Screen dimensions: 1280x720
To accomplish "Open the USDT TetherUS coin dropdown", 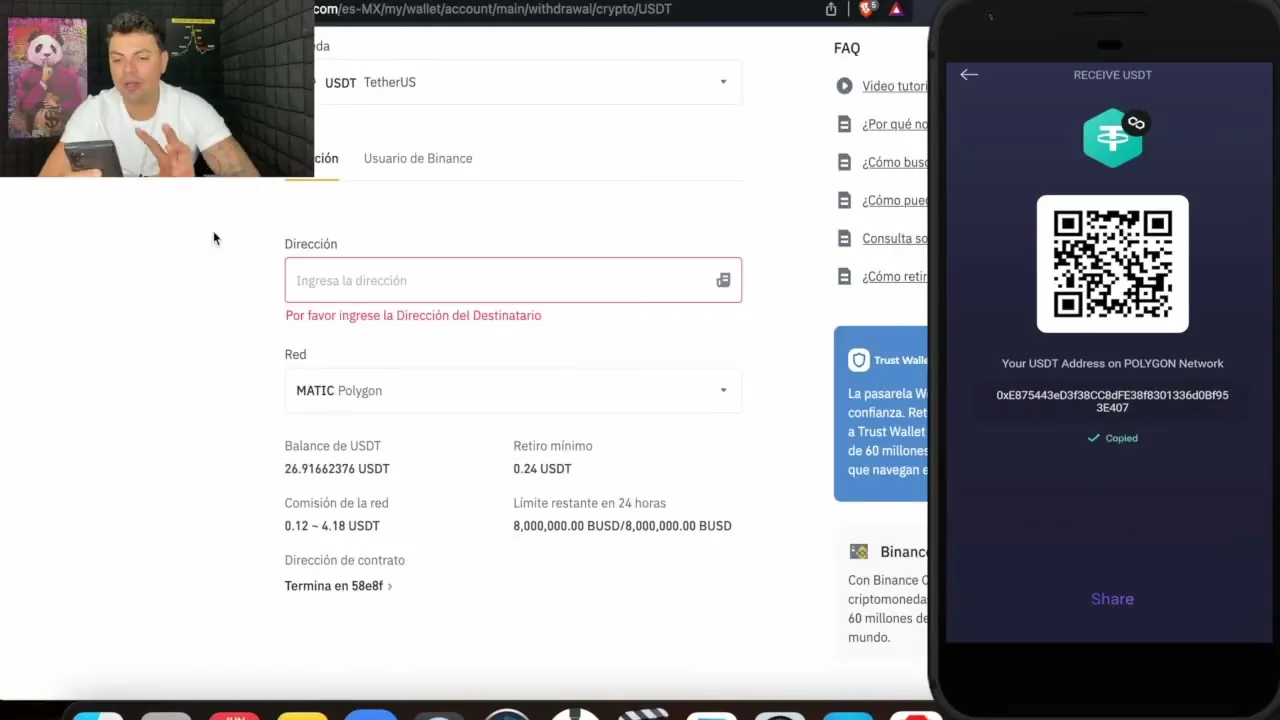I will point(527,82).
